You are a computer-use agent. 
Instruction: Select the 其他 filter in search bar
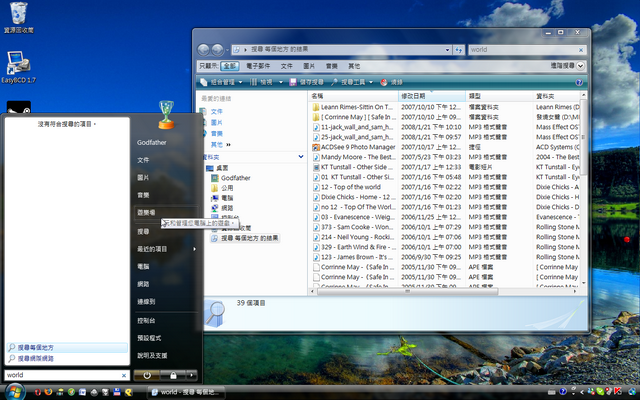(354, 66)
